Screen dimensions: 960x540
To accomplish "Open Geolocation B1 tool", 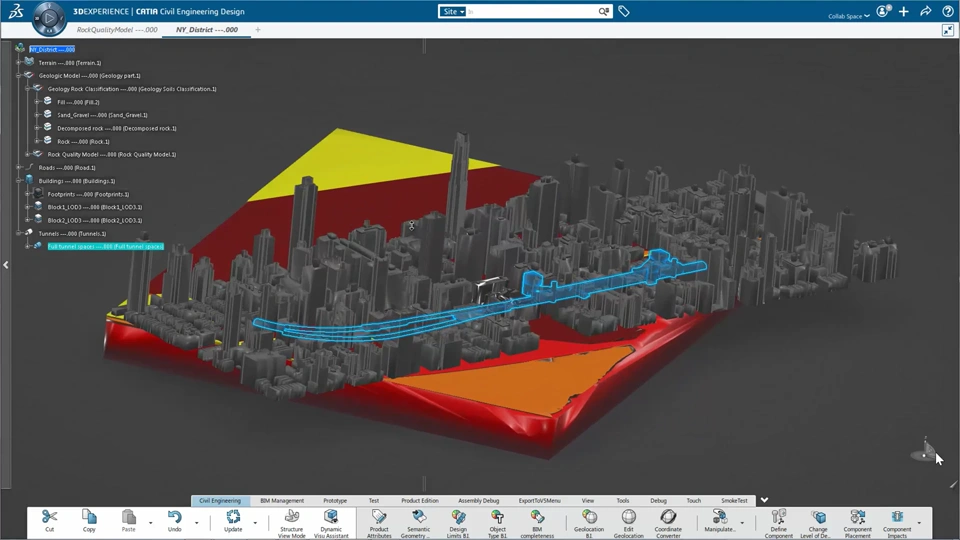I will 589,517.
